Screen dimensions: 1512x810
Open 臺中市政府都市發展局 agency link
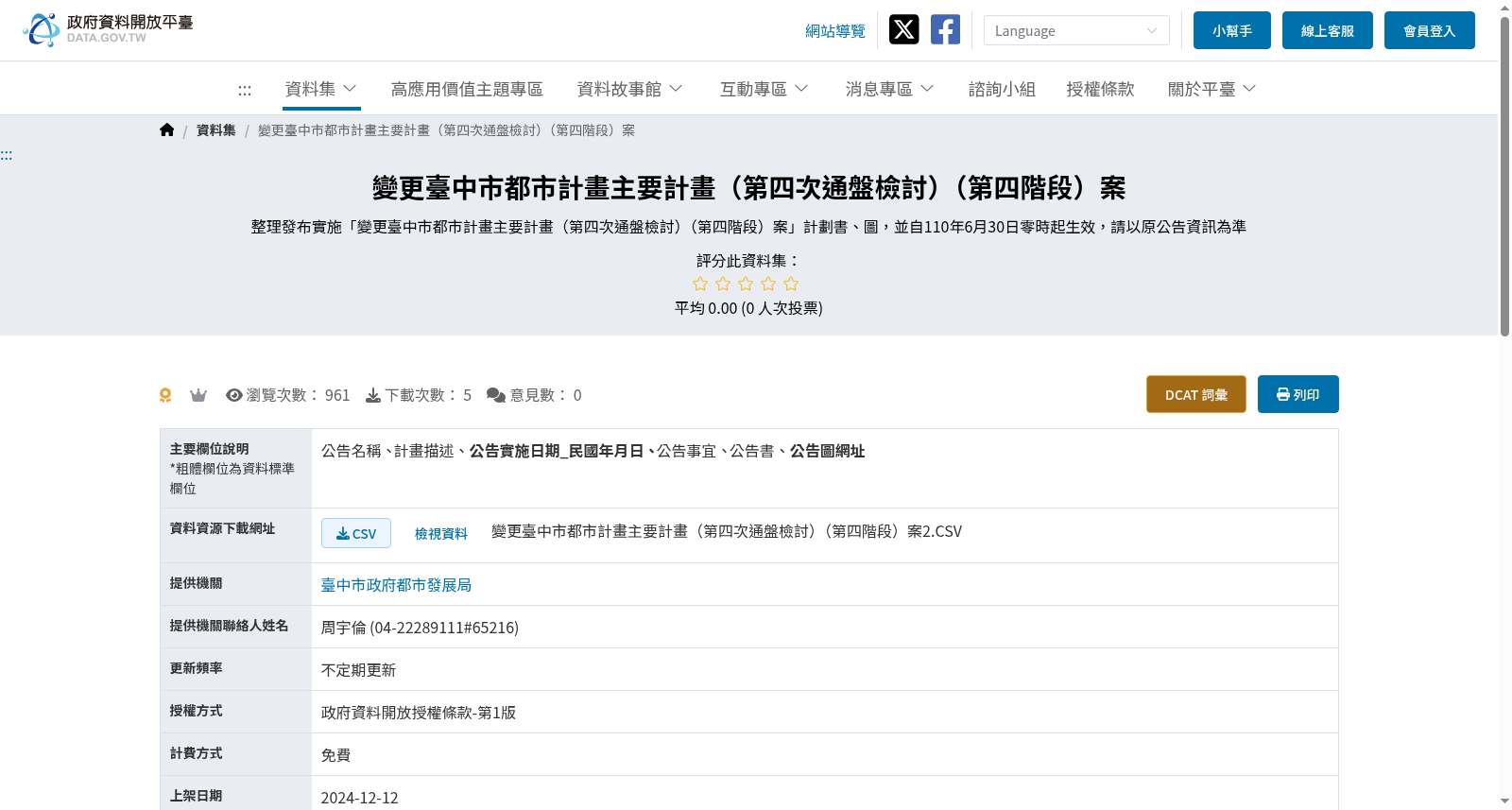pyautogui.click(x=396, y=585)
